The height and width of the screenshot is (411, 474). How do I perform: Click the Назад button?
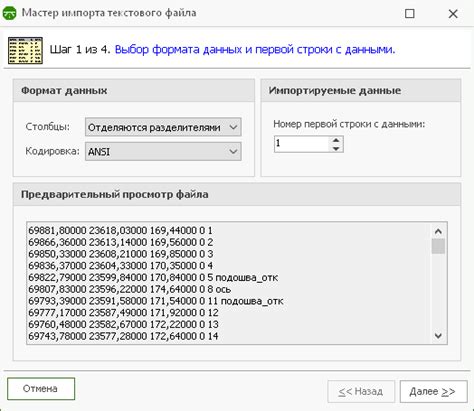361,391
